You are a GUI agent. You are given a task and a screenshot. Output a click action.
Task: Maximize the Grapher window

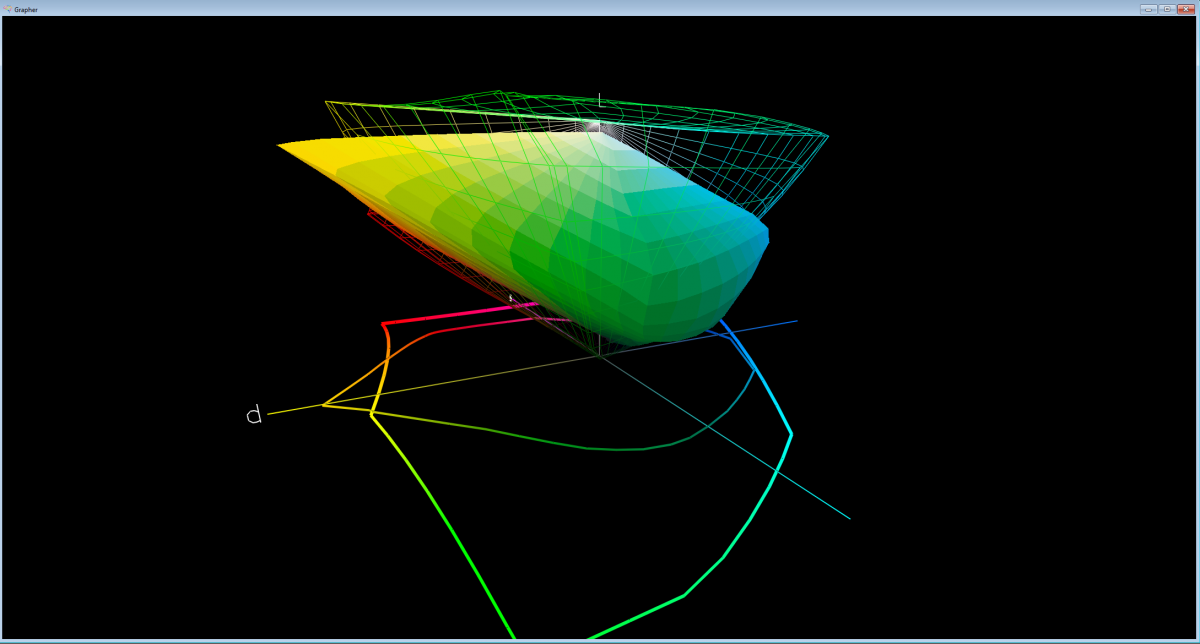click(x=1167, y=8)
